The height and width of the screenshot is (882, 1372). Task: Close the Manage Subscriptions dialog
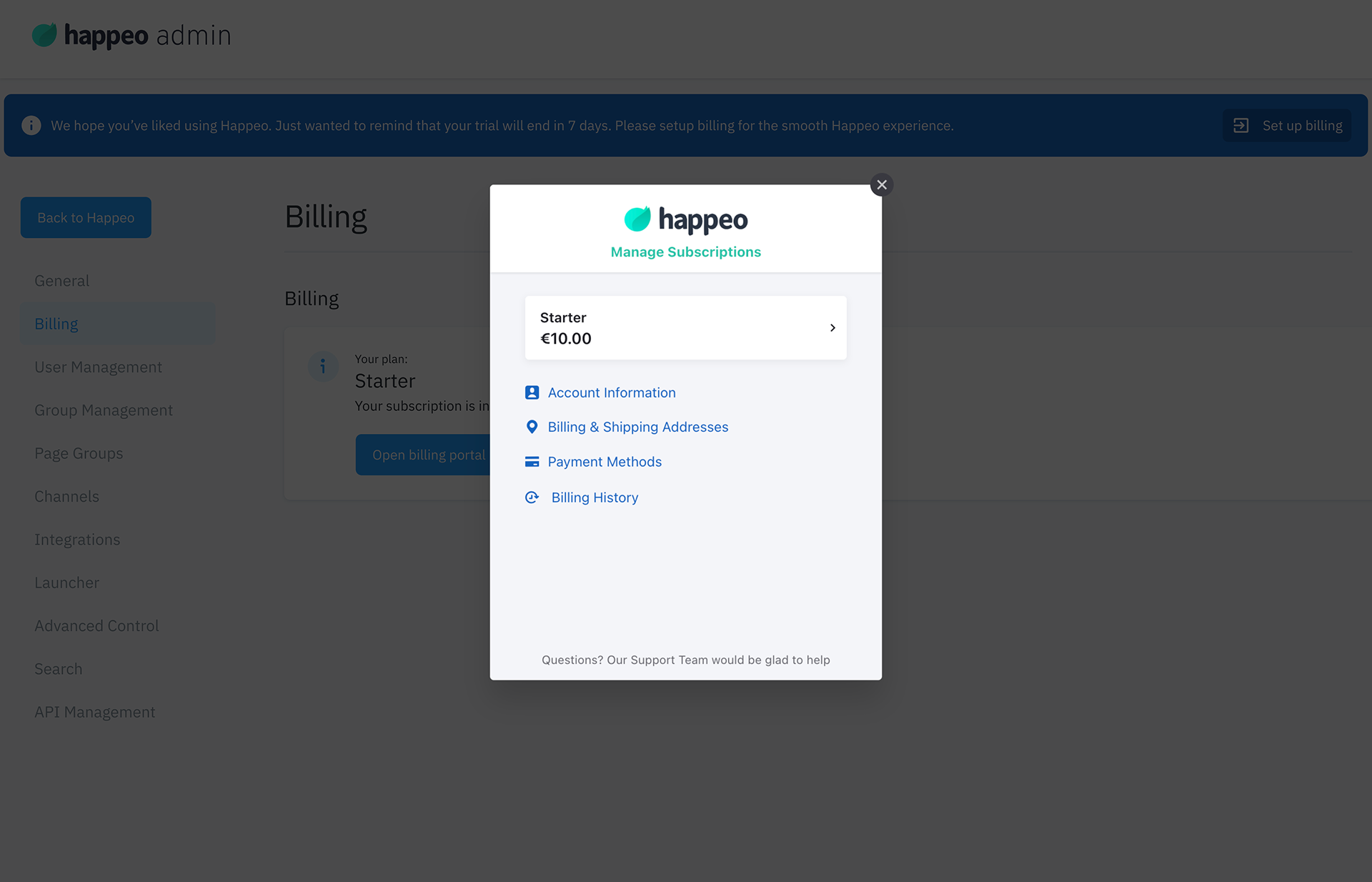tap(882, 184)
